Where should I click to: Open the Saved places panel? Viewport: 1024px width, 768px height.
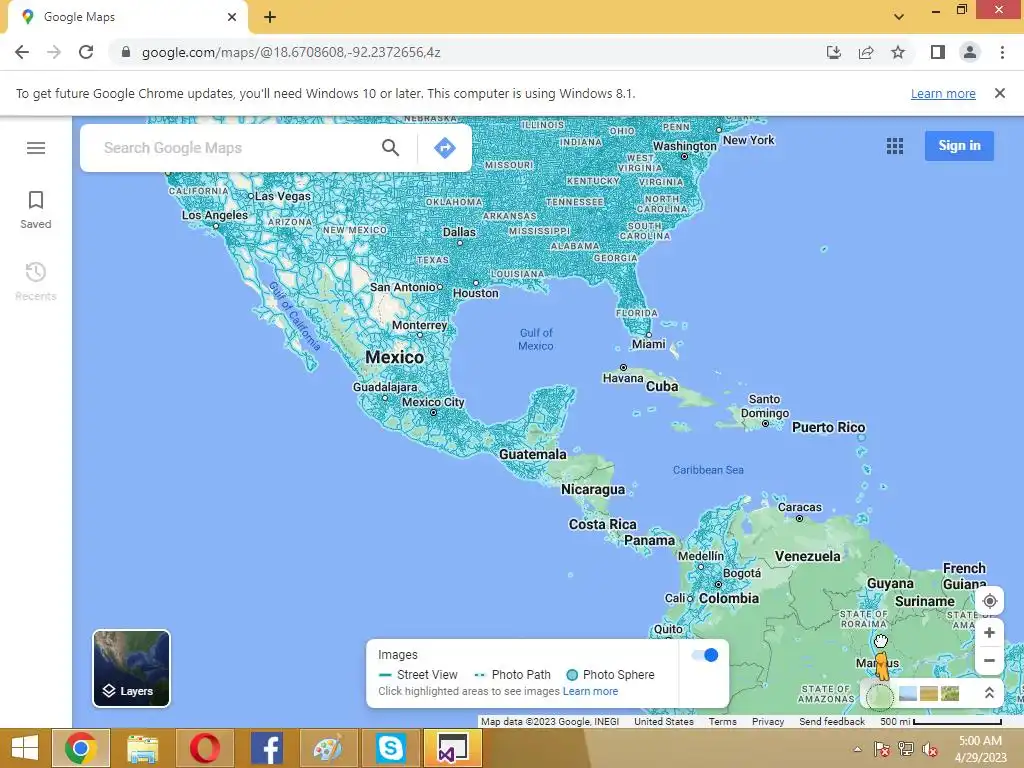coord(36,210)
